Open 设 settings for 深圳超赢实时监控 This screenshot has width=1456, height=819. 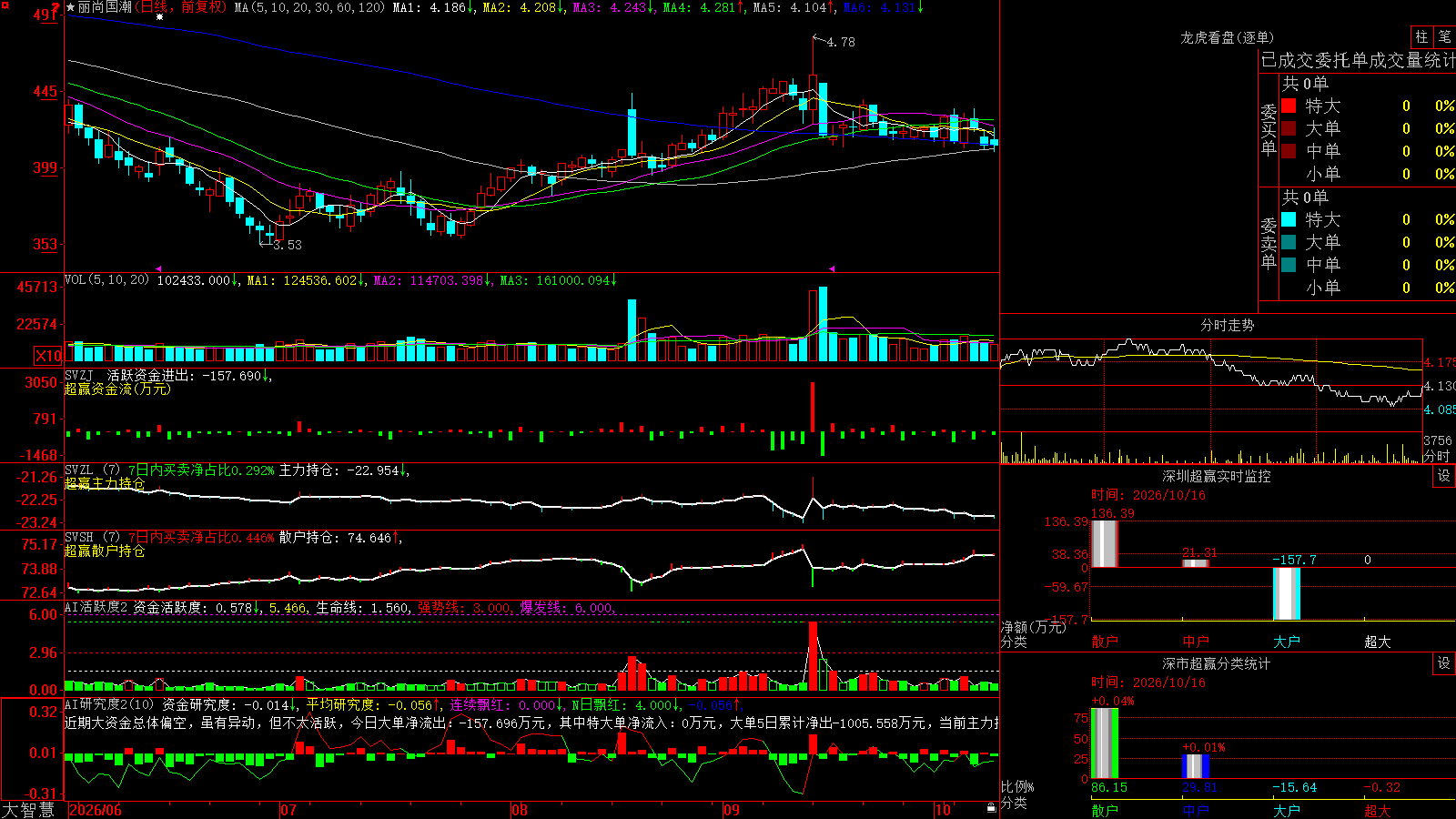coord(1444,476)
